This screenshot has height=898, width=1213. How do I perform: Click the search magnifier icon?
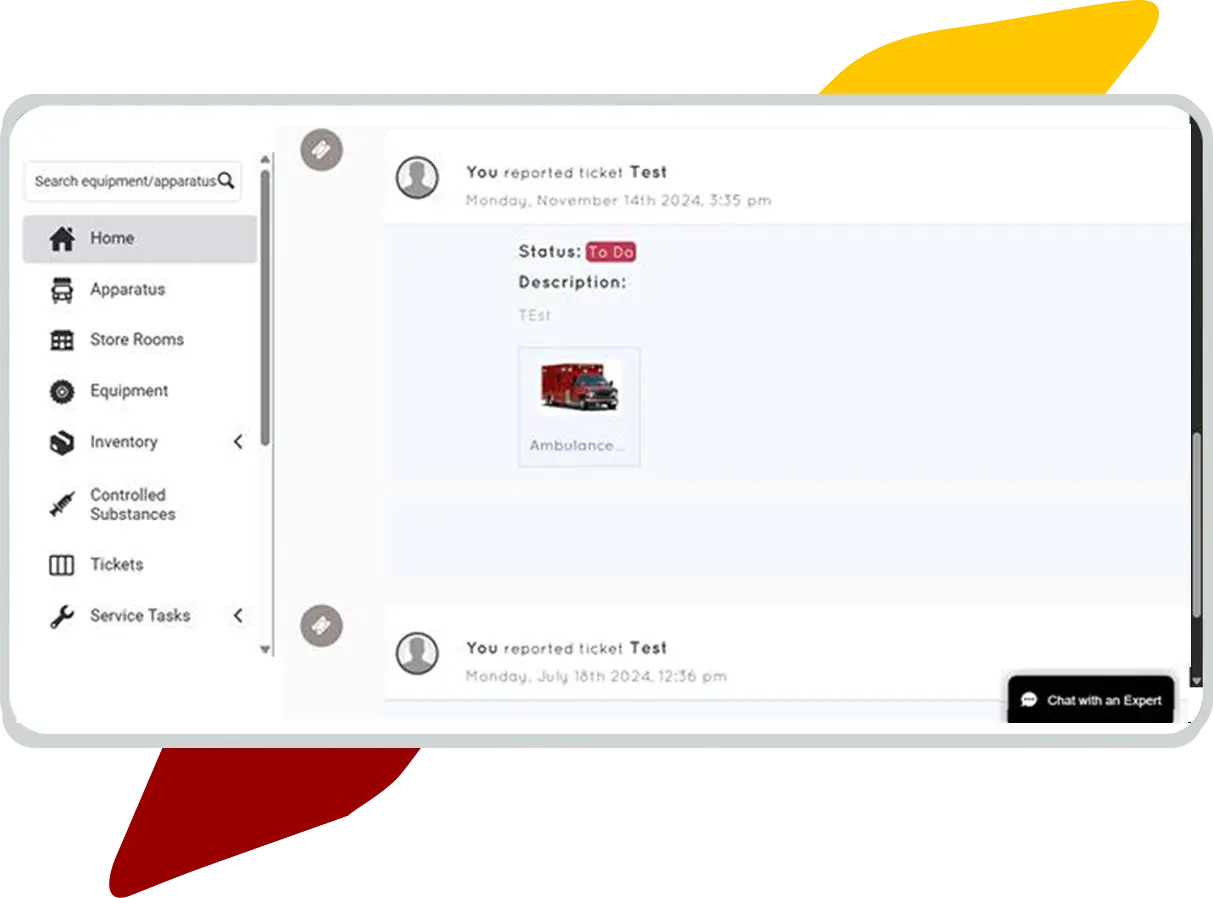tap(226, 181)
